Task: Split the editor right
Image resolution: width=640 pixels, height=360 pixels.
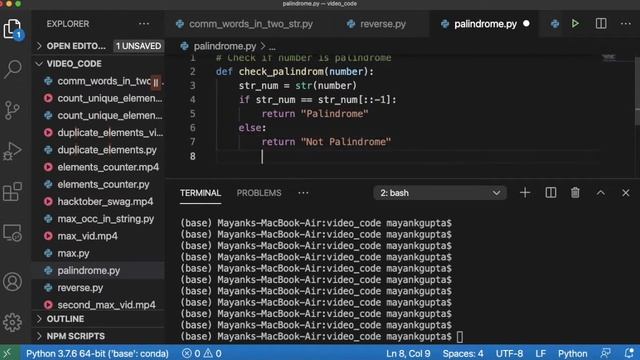Action: pos(601,24)
